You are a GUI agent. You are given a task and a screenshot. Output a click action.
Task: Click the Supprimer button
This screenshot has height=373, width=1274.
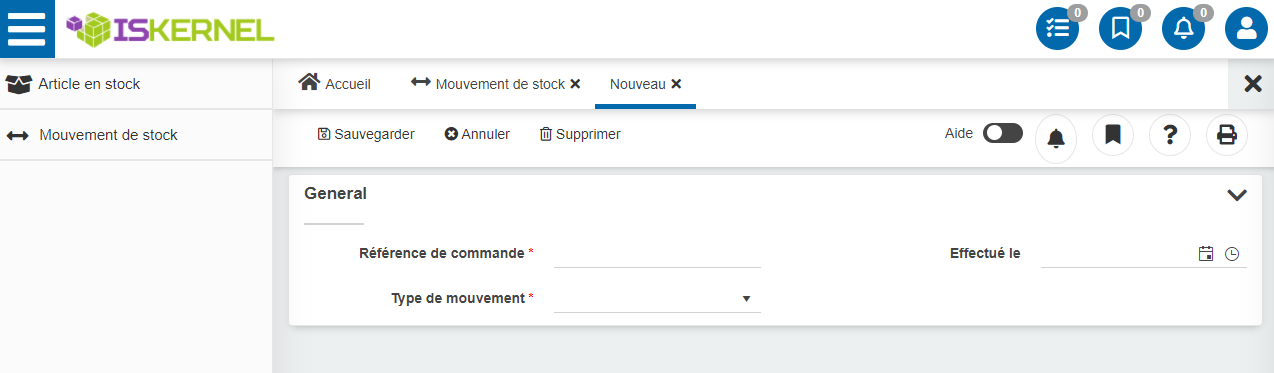click(x=580, y=134)
